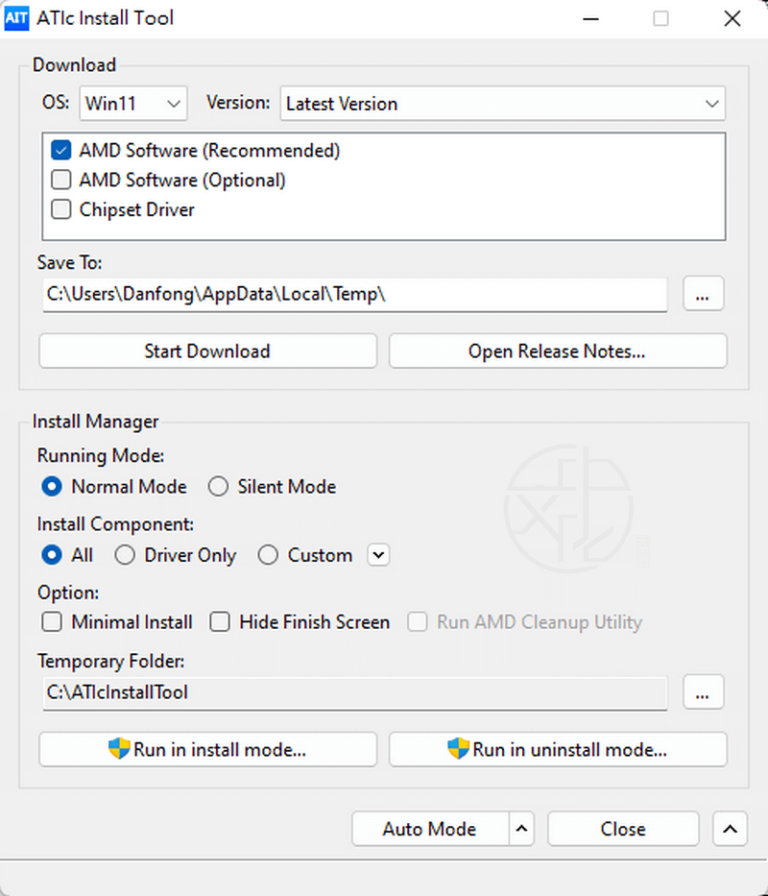768x896 pixels.
Task: Open the OS dropdown showing Win11
Action: pos(132,103)
